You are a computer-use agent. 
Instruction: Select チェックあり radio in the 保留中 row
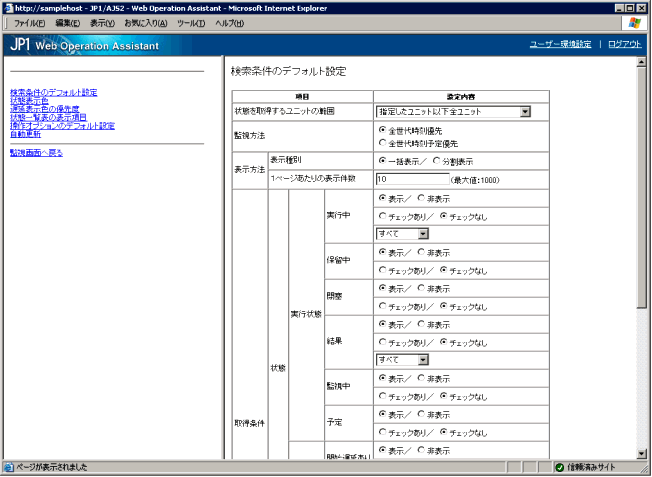(x=382, y=270)
